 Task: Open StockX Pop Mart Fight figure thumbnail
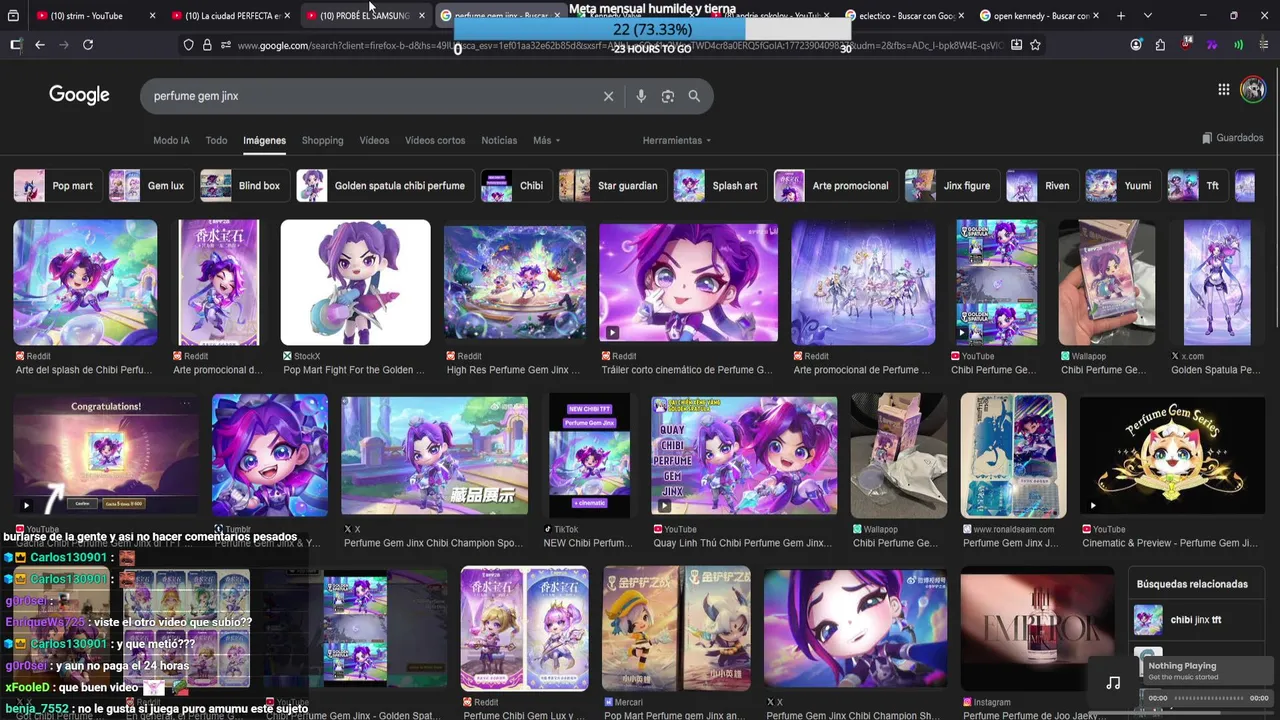click(x=355, y=283)
